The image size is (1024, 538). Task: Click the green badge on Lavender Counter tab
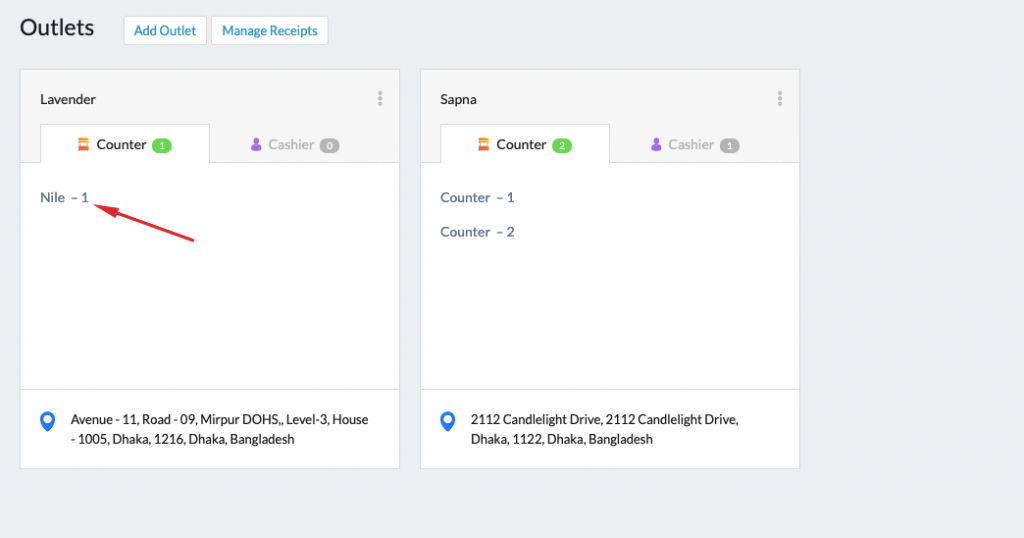[x=162, y=146]
